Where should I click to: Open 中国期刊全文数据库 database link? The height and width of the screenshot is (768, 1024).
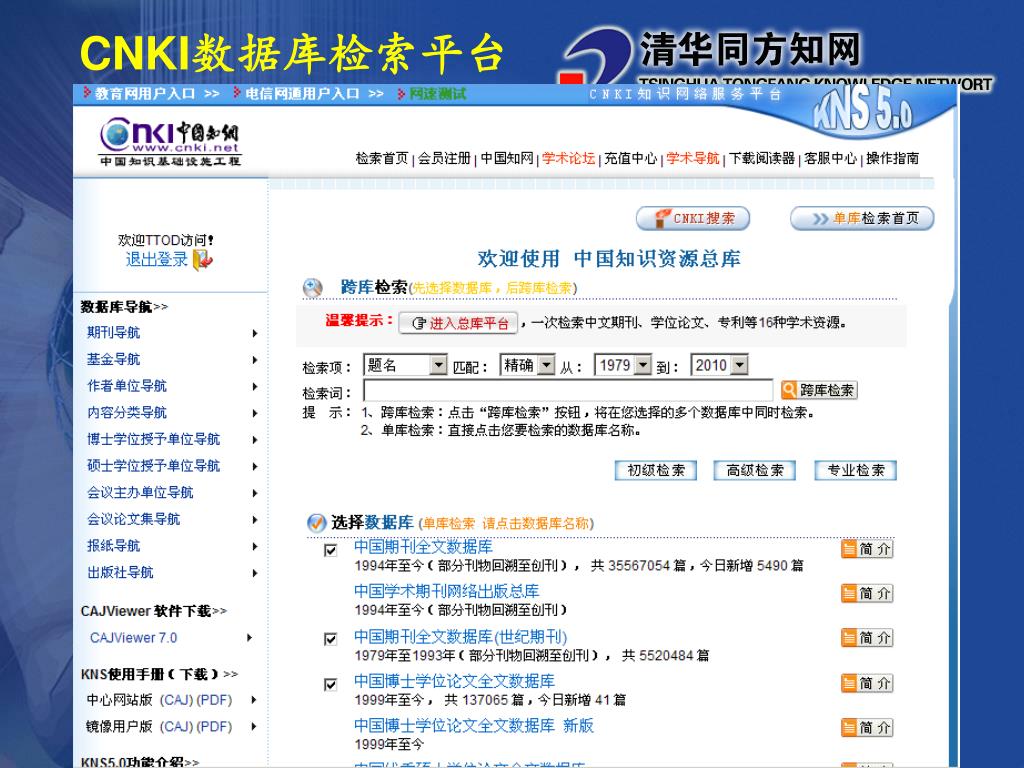[423, 547]
